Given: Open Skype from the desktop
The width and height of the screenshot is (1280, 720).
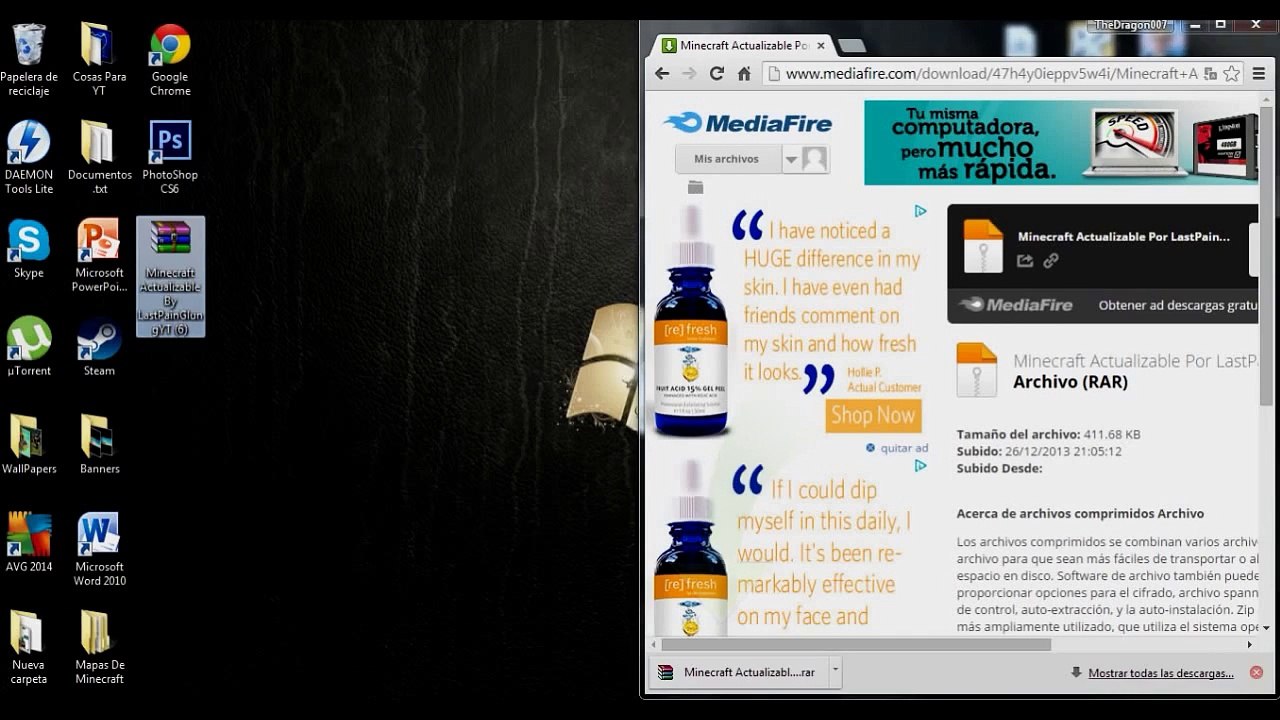Looking at the screenshot, I should 29,249.
